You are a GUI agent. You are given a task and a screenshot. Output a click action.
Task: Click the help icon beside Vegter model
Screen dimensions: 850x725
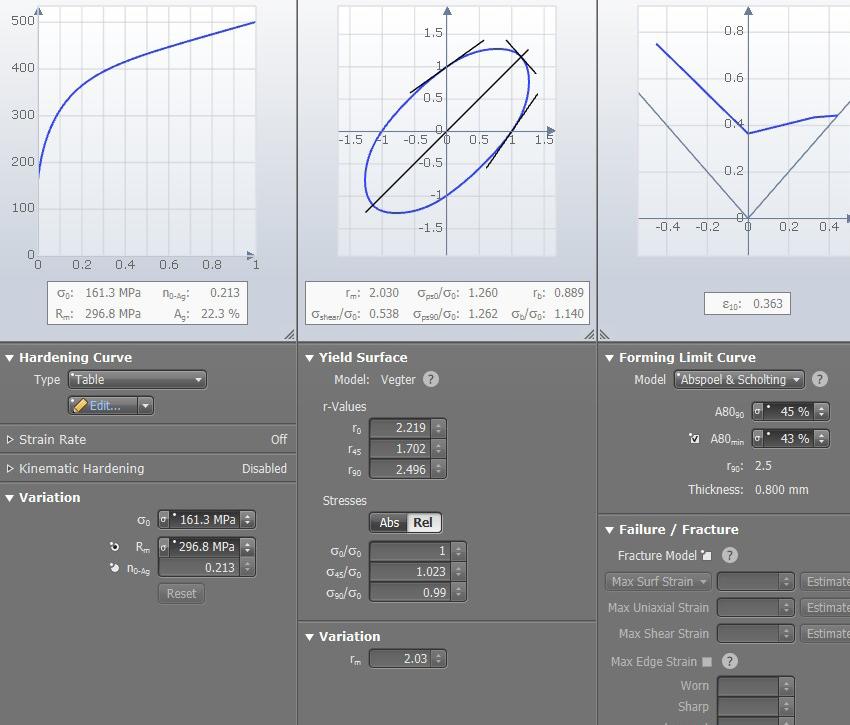(431, 379)
